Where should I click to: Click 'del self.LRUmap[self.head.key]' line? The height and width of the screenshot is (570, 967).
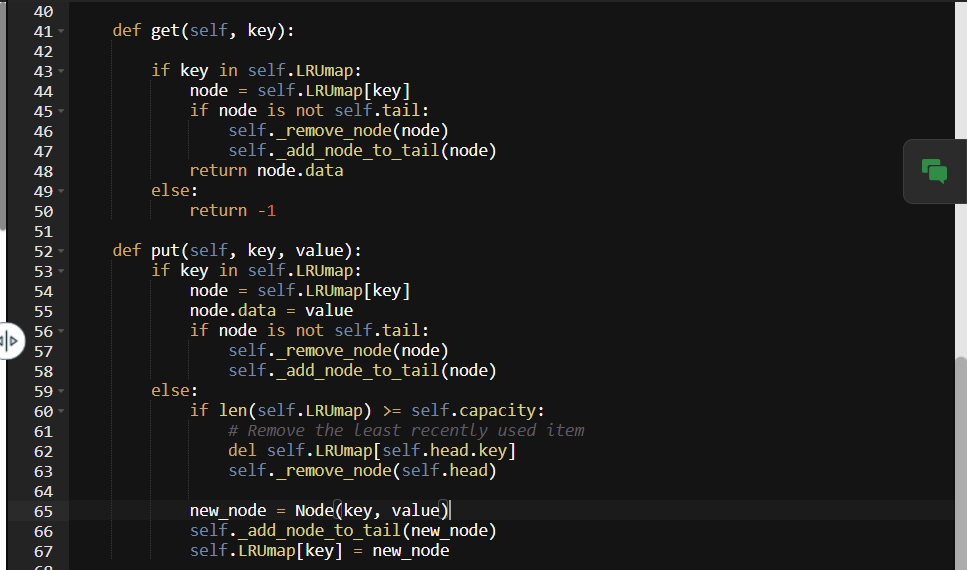point(372,450)
